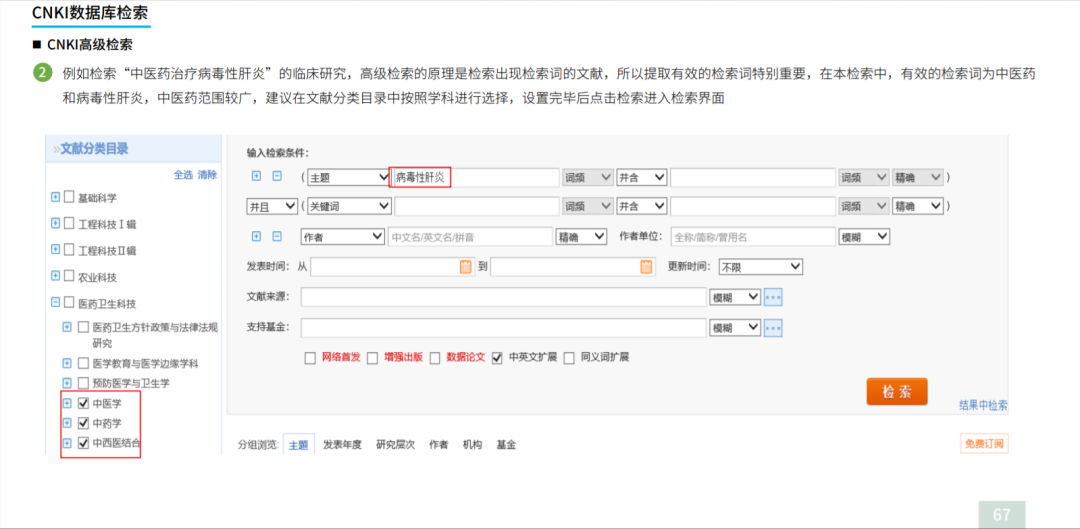Image resolution: width=1080 pixels, height=529 pixels.
Task: Click 清除 to clear category selection
Action: point(207,174)
